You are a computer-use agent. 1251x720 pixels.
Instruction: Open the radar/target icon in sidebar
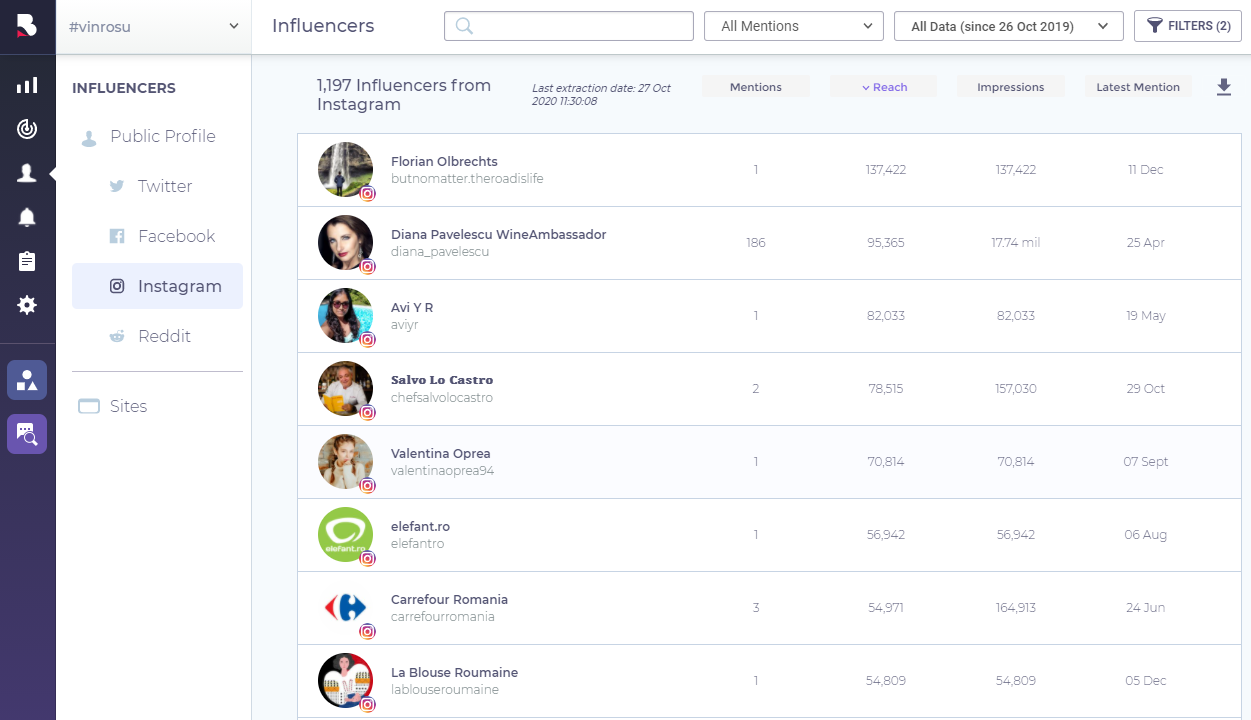coord(27,129)
